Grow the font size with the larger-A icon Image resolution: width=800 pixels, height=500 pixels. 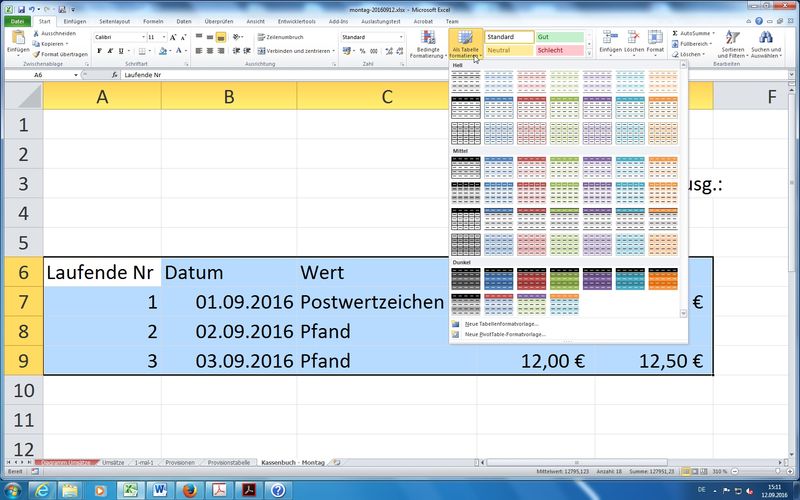click(173, 37)
